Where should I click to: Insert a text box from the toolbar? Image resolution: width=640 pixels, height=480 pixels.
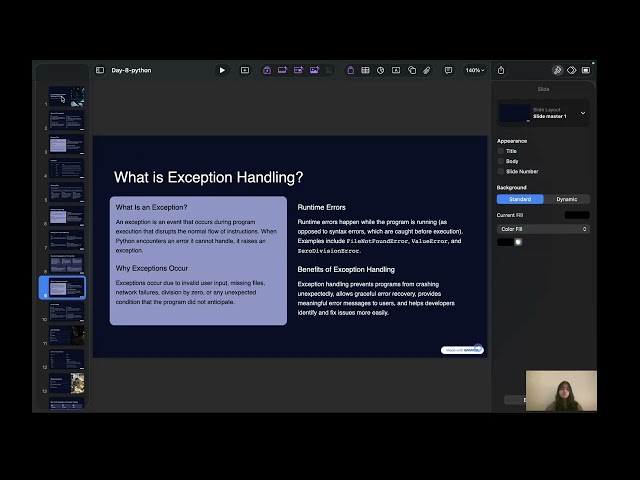coord(396,70)
